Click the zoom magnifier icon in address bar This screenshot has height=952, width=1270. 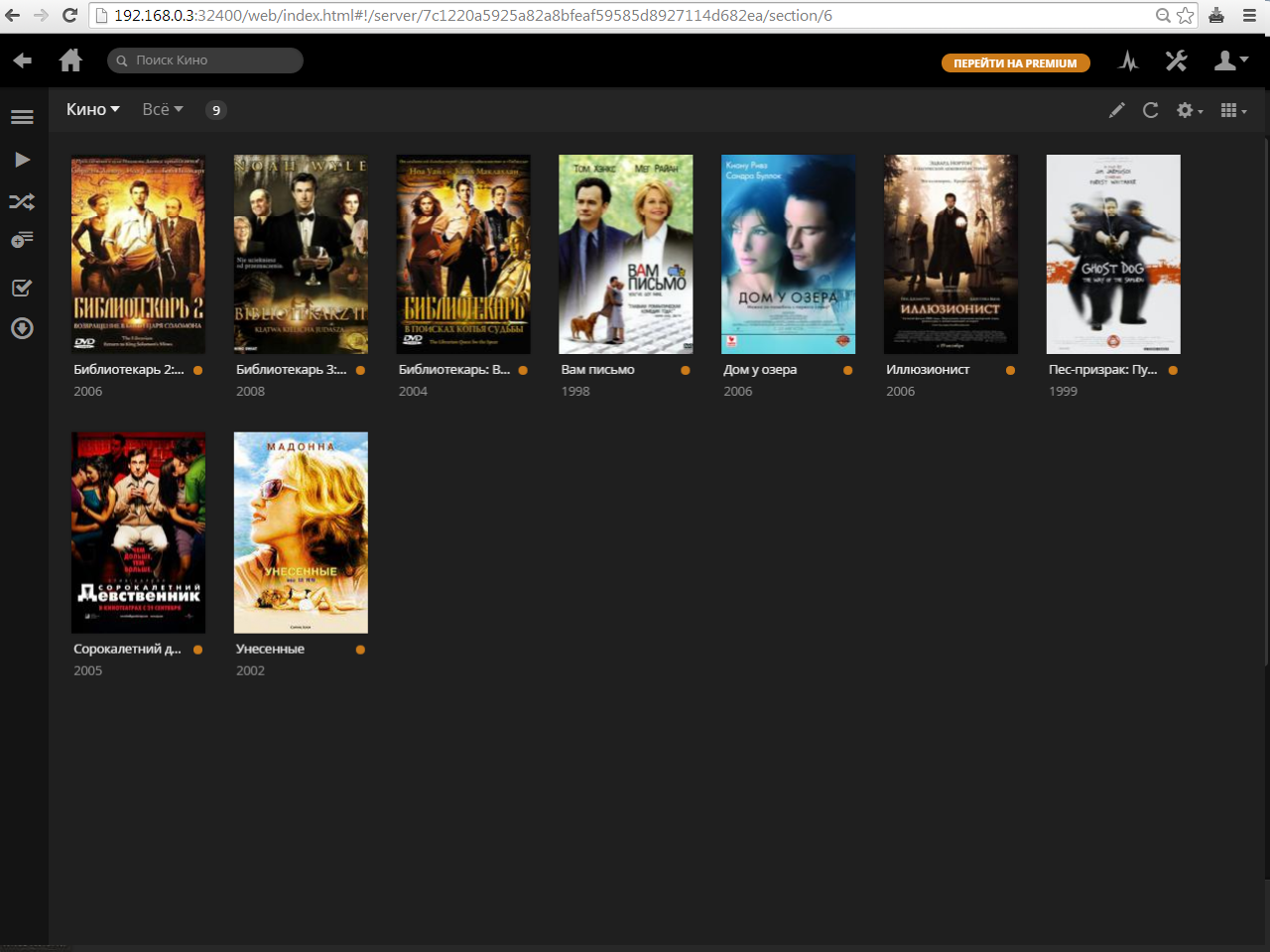click(x=1163, y=15)
